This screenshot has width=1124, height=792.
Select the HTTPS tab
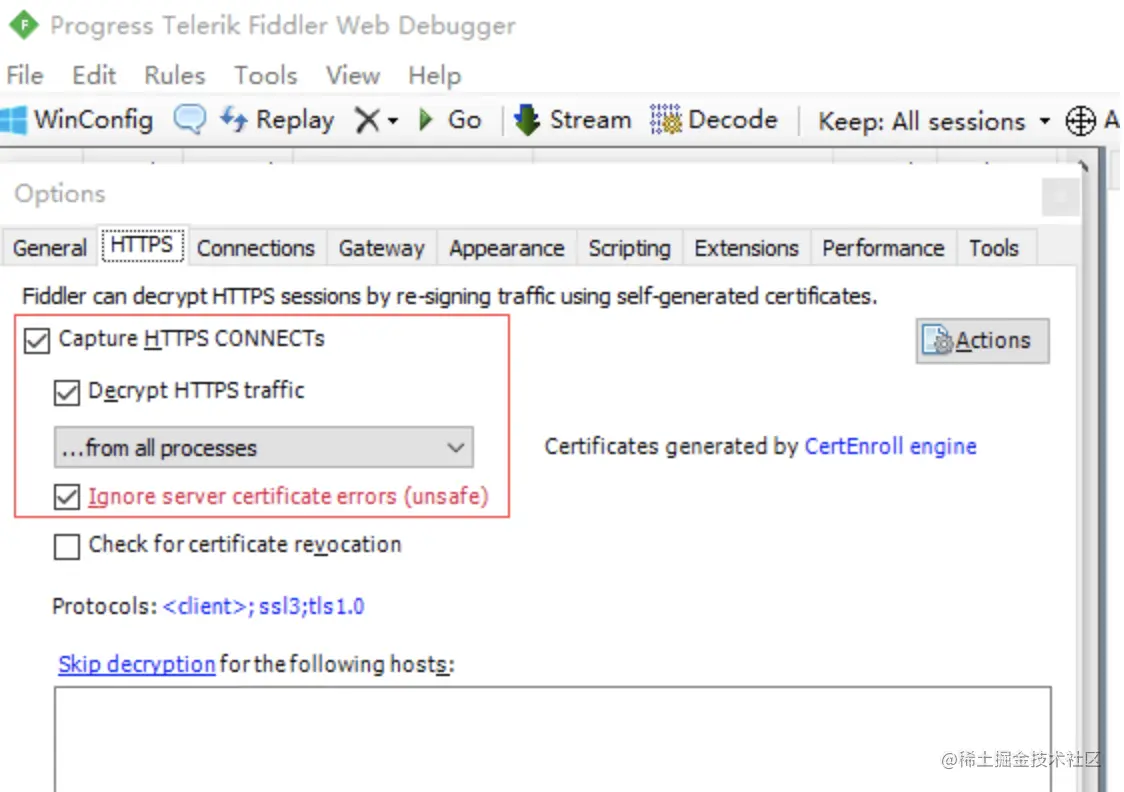pyautogui.click(x=142, y=245)
